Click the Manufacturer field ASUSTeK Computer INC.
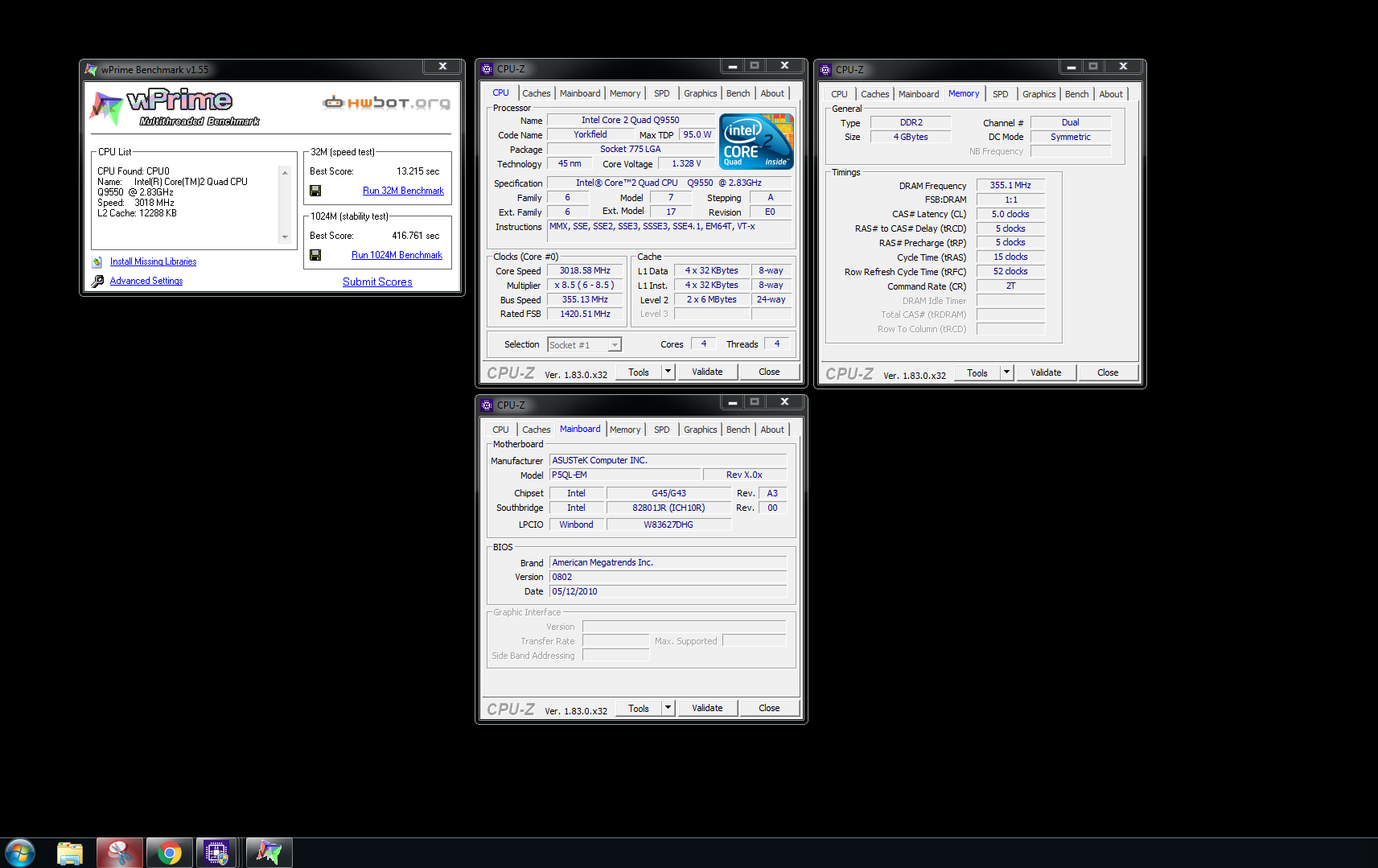The height and width of the screenshot is (868, 1378). (x=668, y=460)
